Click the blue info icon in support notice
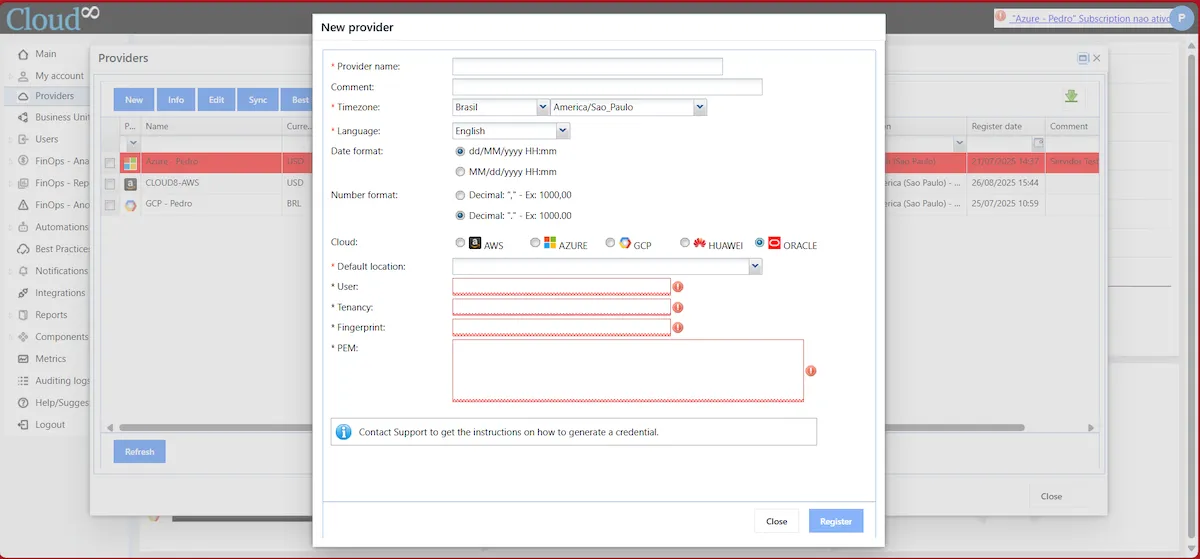This screenshot has width=1200, height=559. (343, 432)
